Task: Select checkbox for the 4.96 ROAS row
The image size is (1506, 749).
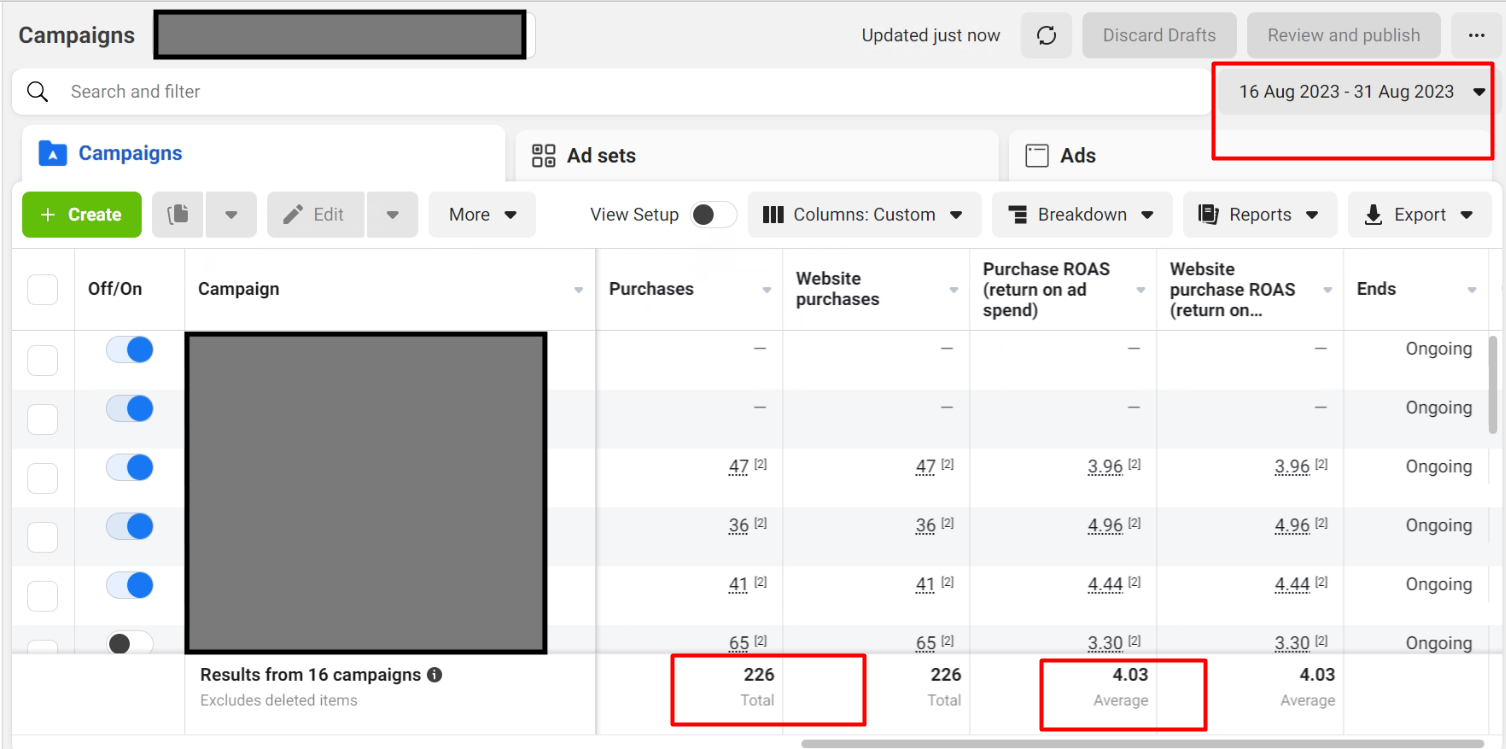Action: [x=42, y=537]
